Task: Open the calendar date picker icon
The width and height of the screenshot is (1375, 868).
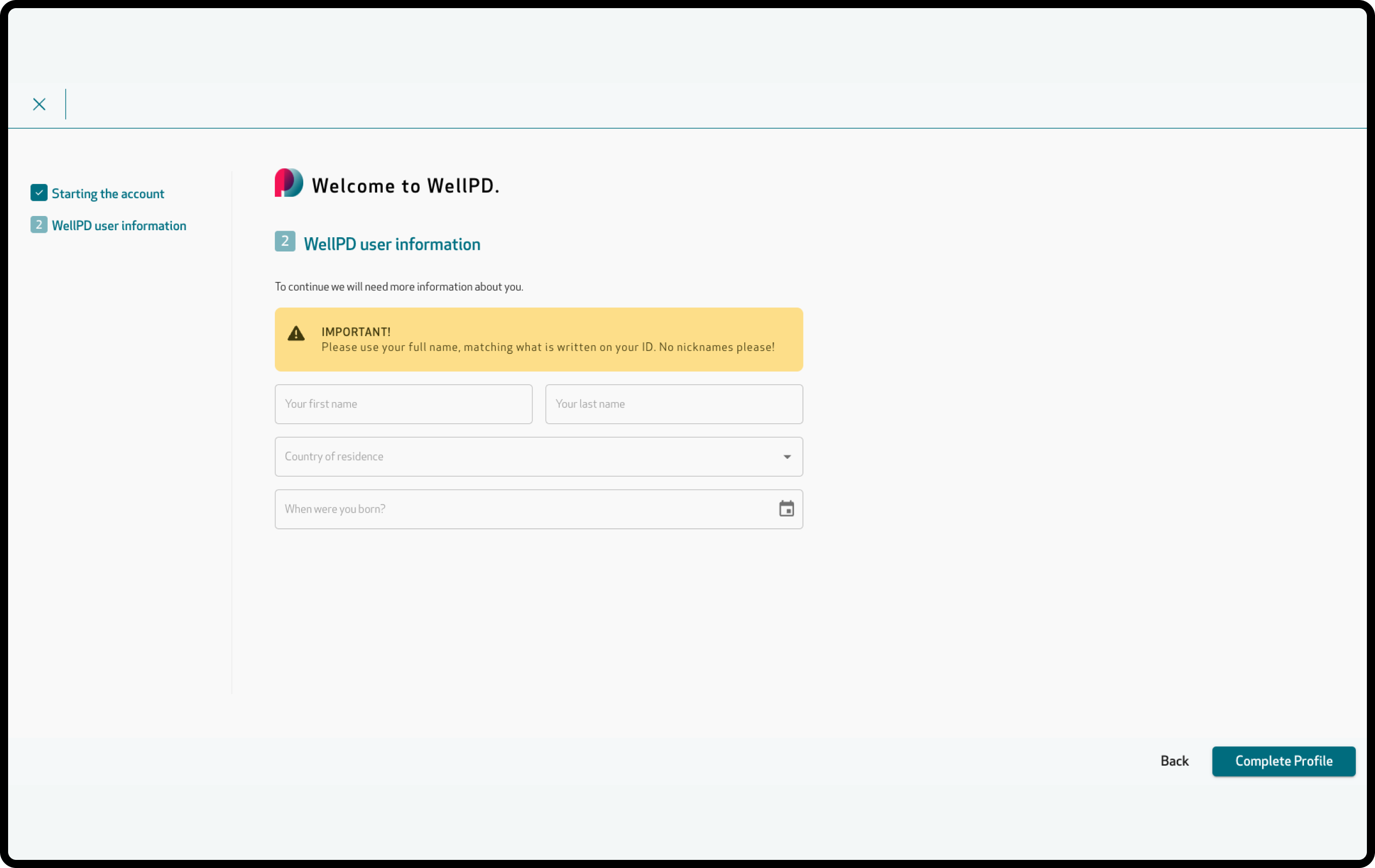Action: click(x=786, y=508)
